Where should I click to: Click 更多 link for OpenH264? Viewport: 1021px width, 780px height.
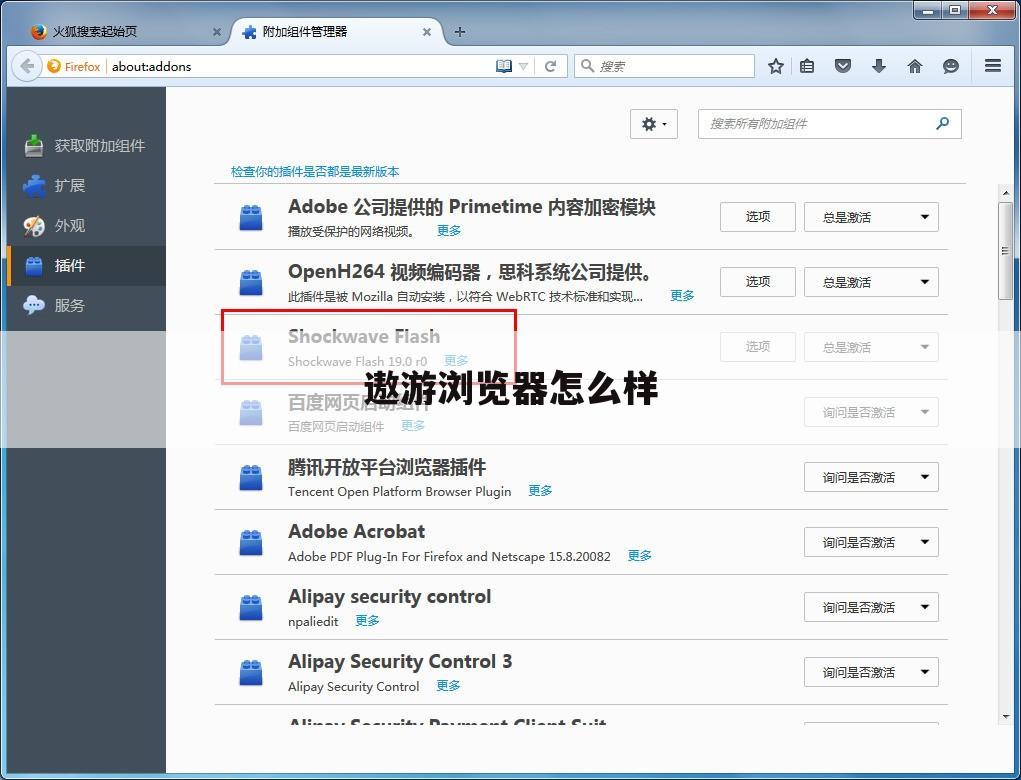682,296
